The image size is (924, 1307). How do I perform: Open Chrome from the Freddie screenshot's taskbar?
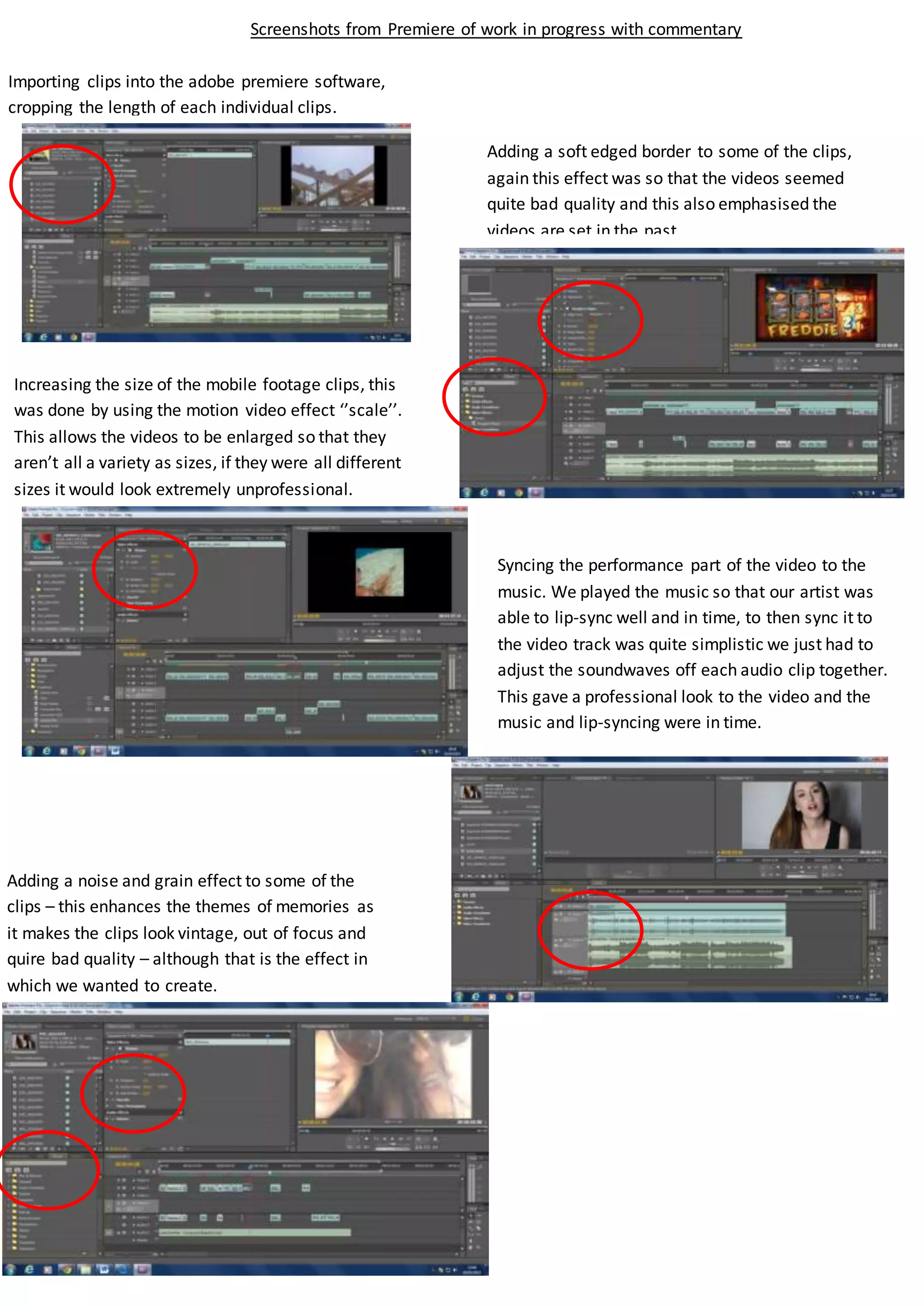pos(518,492)
